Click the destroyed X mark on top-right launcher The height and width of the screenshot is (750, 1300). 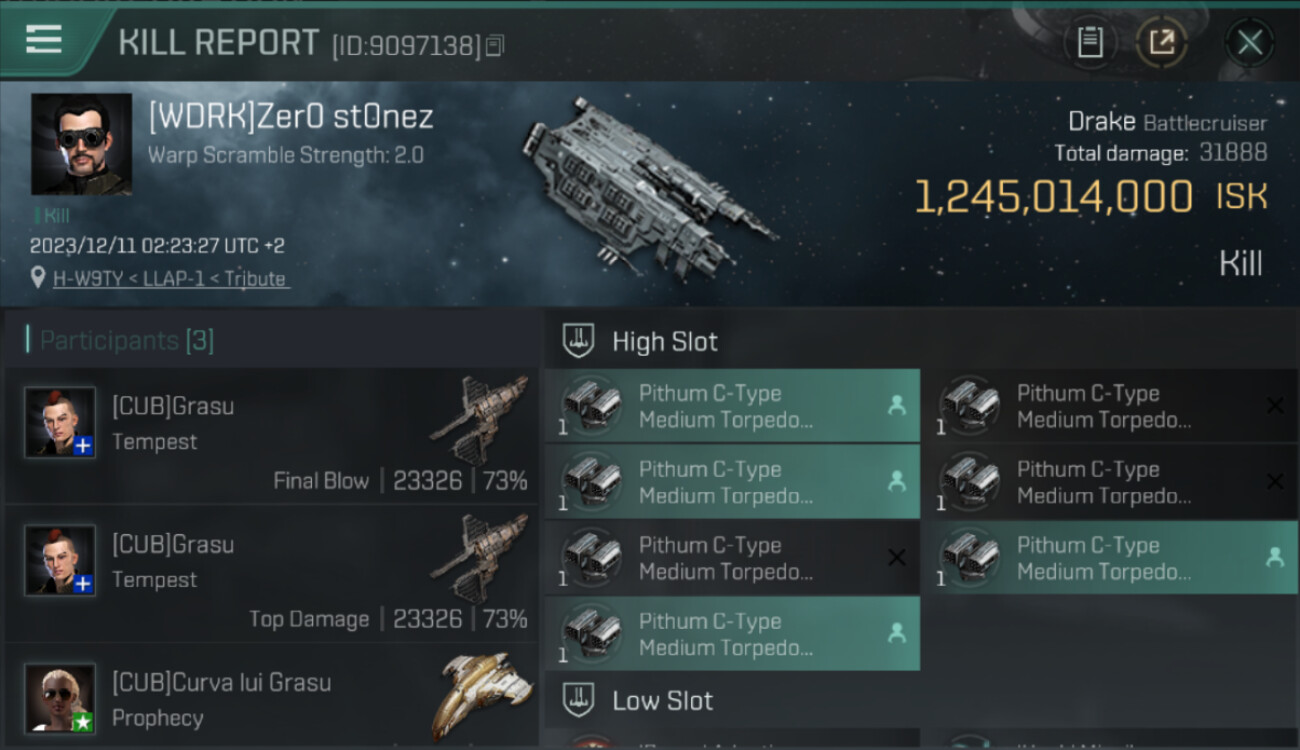tap(1275, 405)
